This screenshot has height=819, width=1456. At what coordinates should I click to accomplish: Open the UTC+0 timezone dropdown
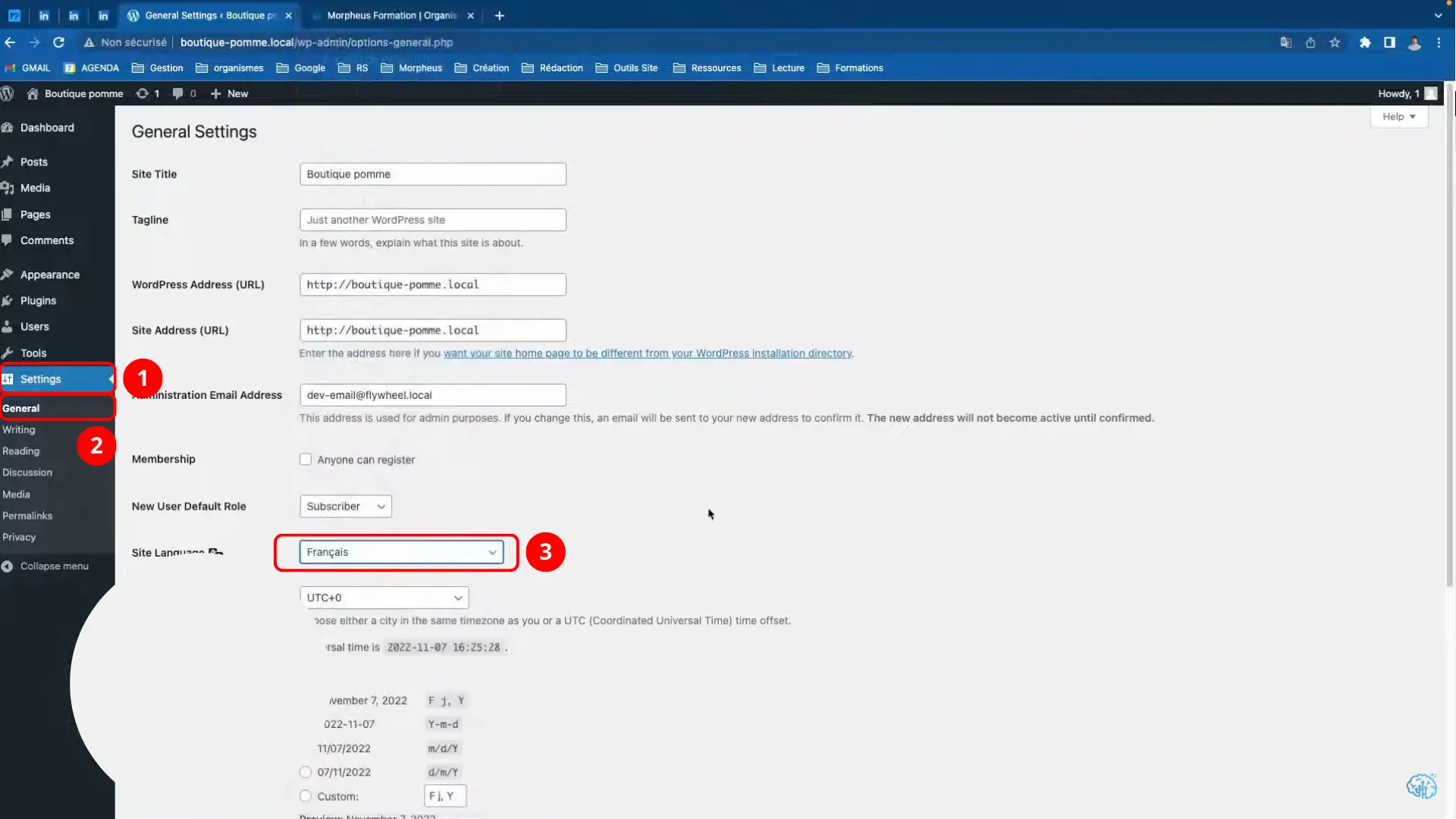pyautogui.click(x=383, y=597)
